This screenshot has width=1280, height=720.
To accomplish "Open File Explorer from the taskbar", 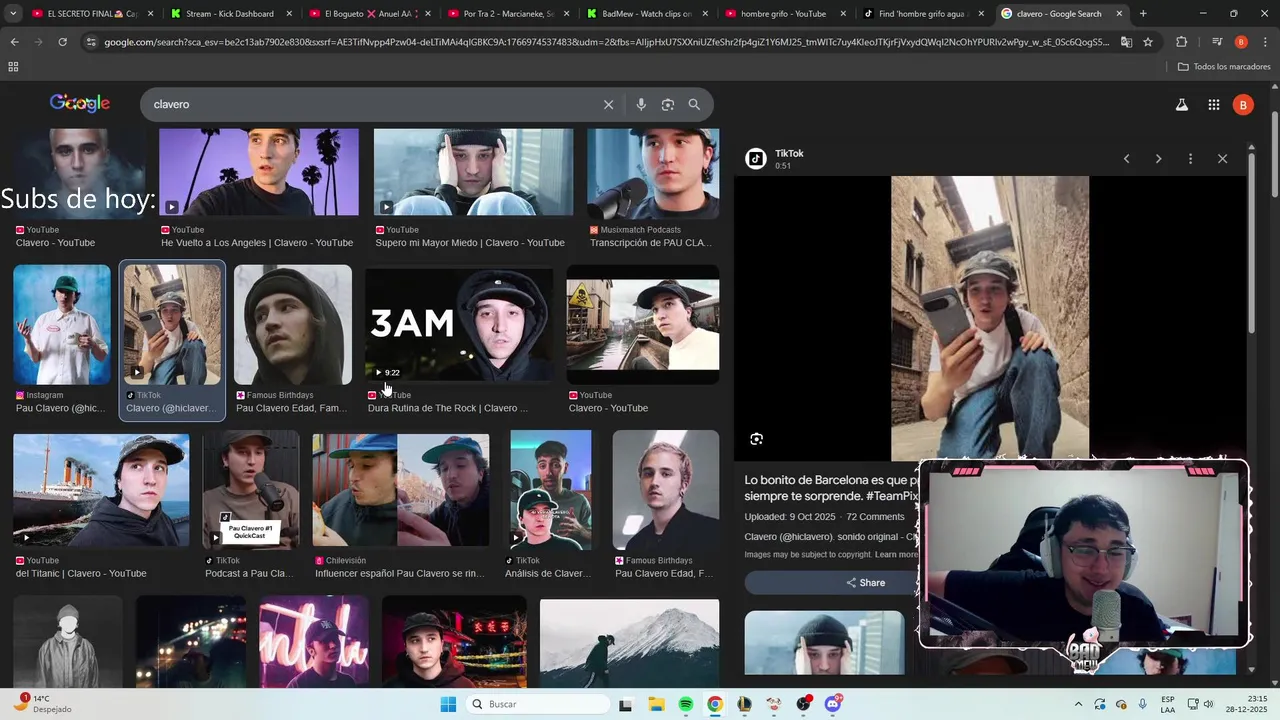I will [656, 704].
